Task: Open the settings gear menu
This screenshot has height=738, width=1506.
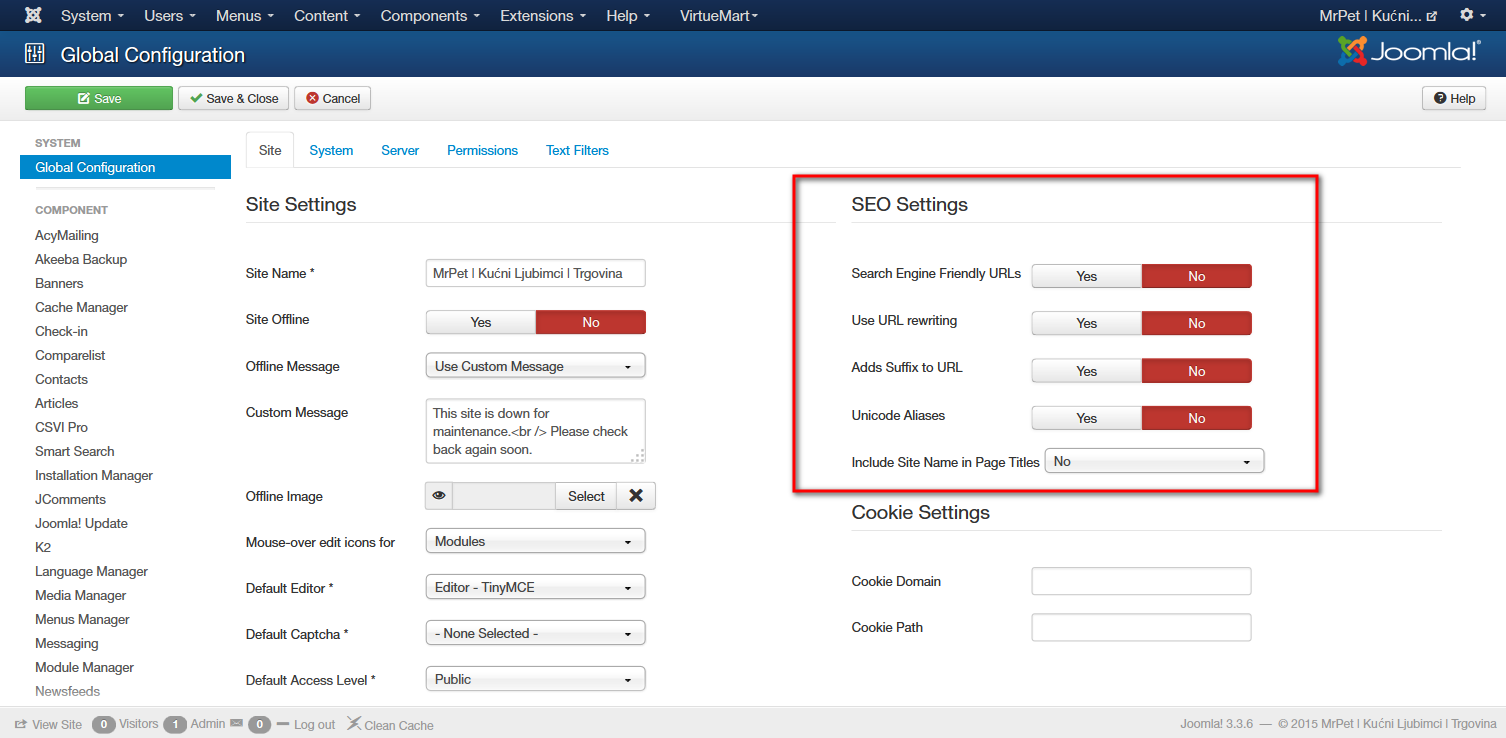Action: pyautogui.click(x=1467, y=16)
